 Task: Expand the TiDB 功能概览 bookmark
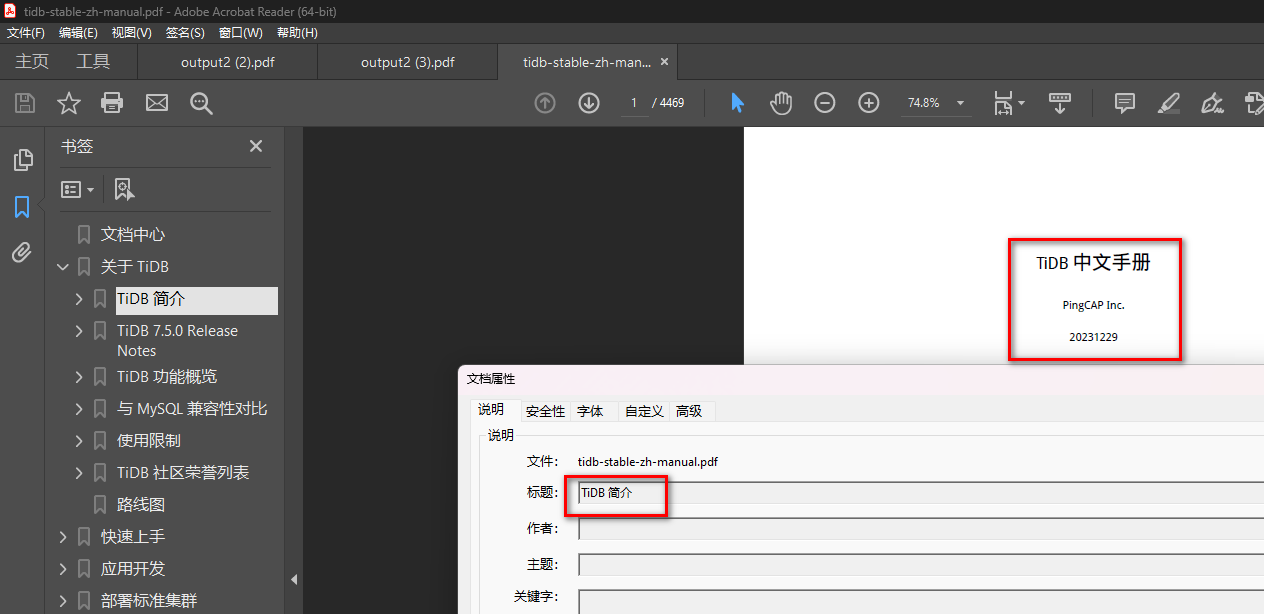[x=79, y=377]
